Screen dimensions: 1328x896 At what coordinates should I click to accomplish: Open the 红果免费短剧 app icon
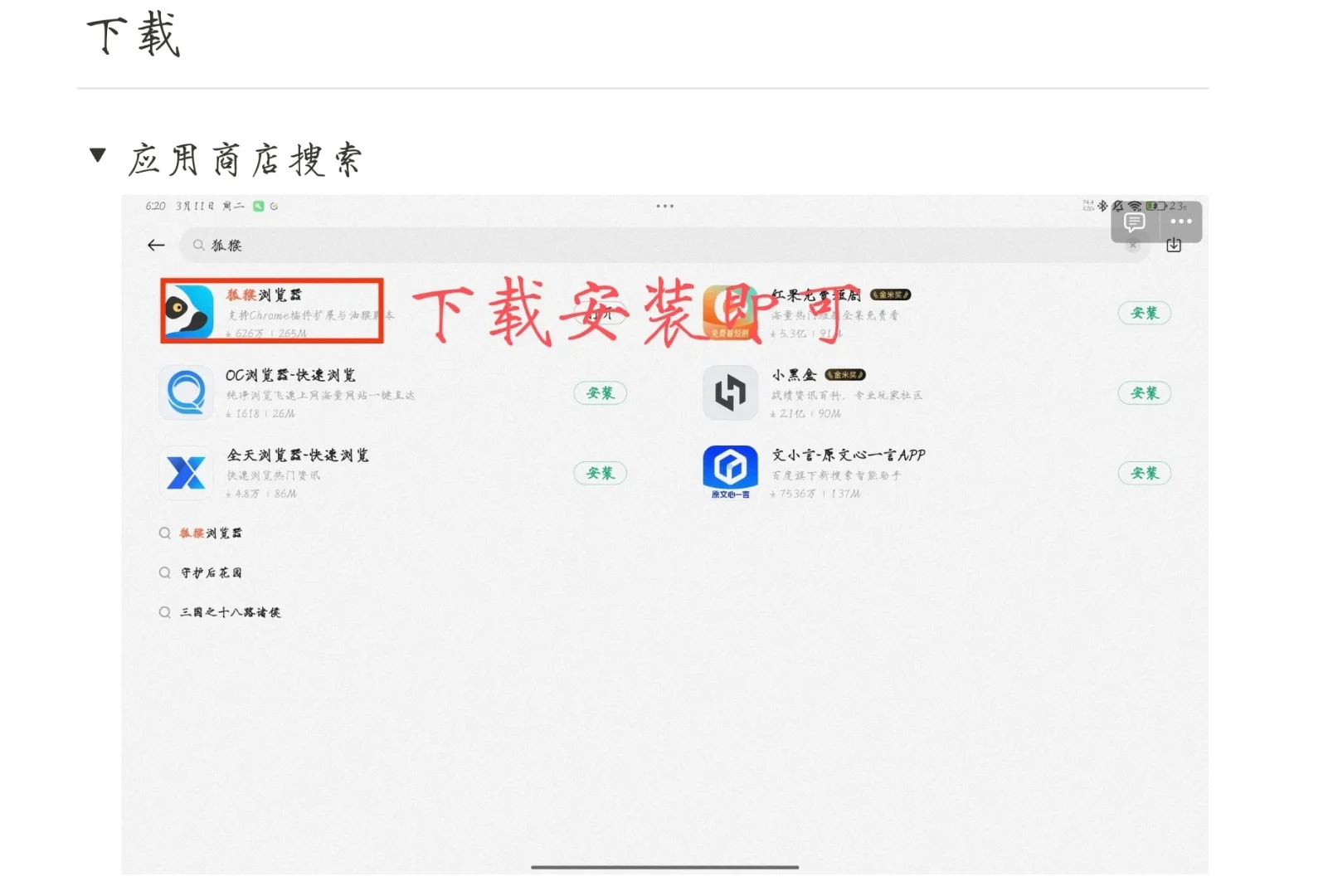[x=730, y=313]
